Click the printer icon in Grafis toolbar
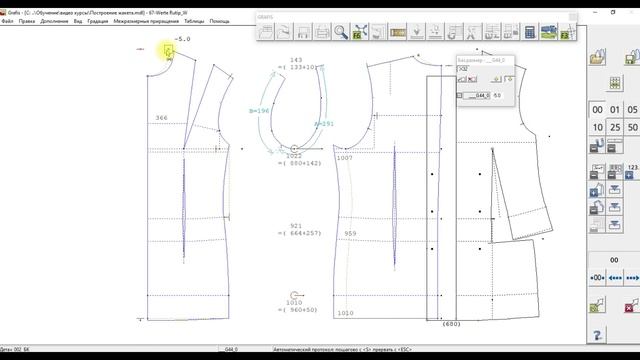The height and width of the screenshot is (360, 640). (322, 31)
